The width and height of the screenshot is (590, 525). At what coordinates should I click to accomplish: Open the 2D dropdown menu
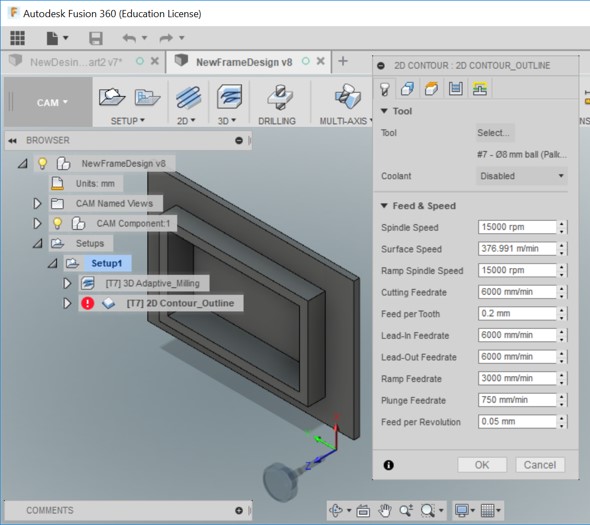pyautogui.click(x=186, y=121)
